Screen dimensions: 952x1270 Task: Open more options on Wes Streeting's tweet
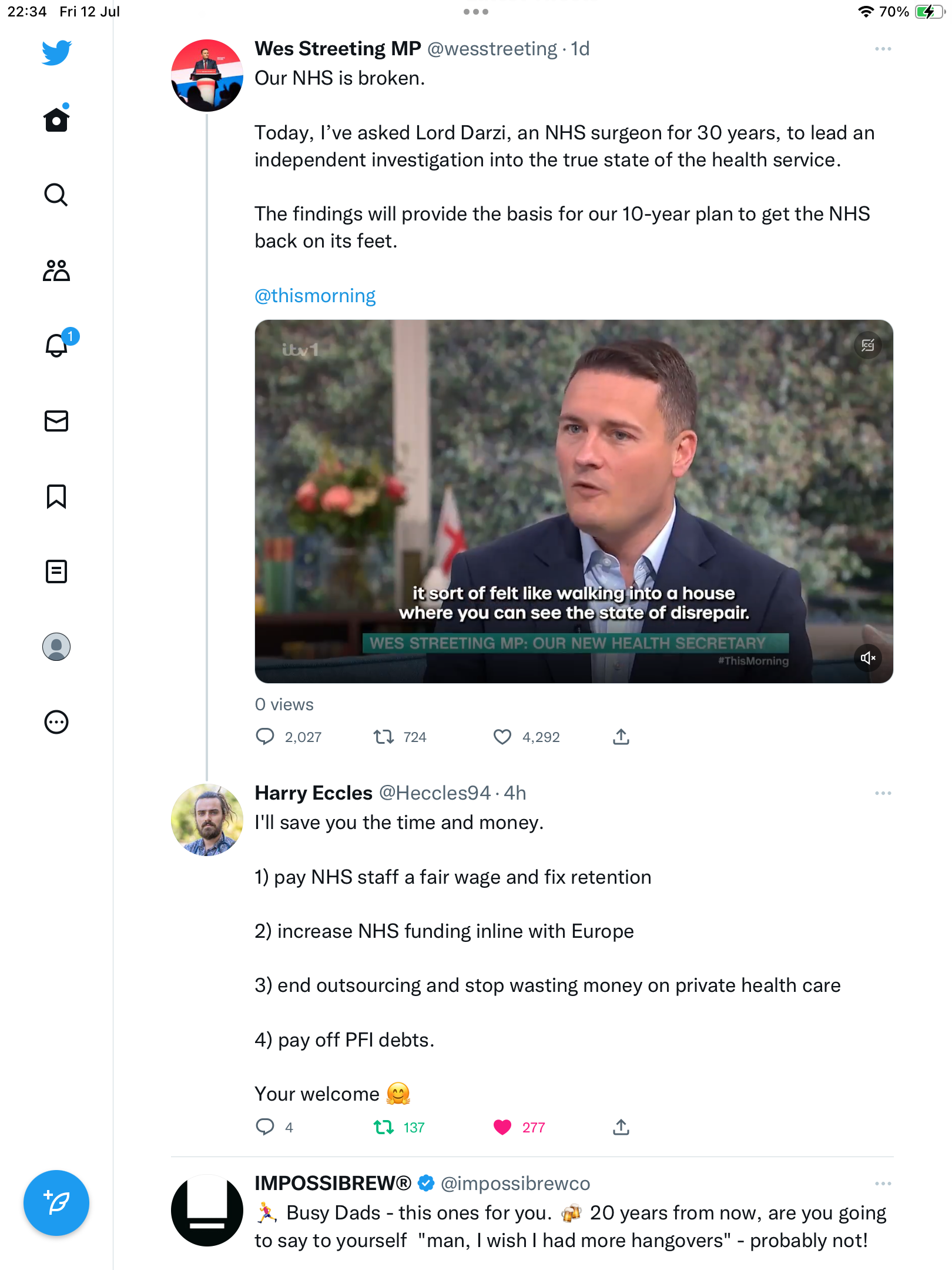[x=883, y=49]
